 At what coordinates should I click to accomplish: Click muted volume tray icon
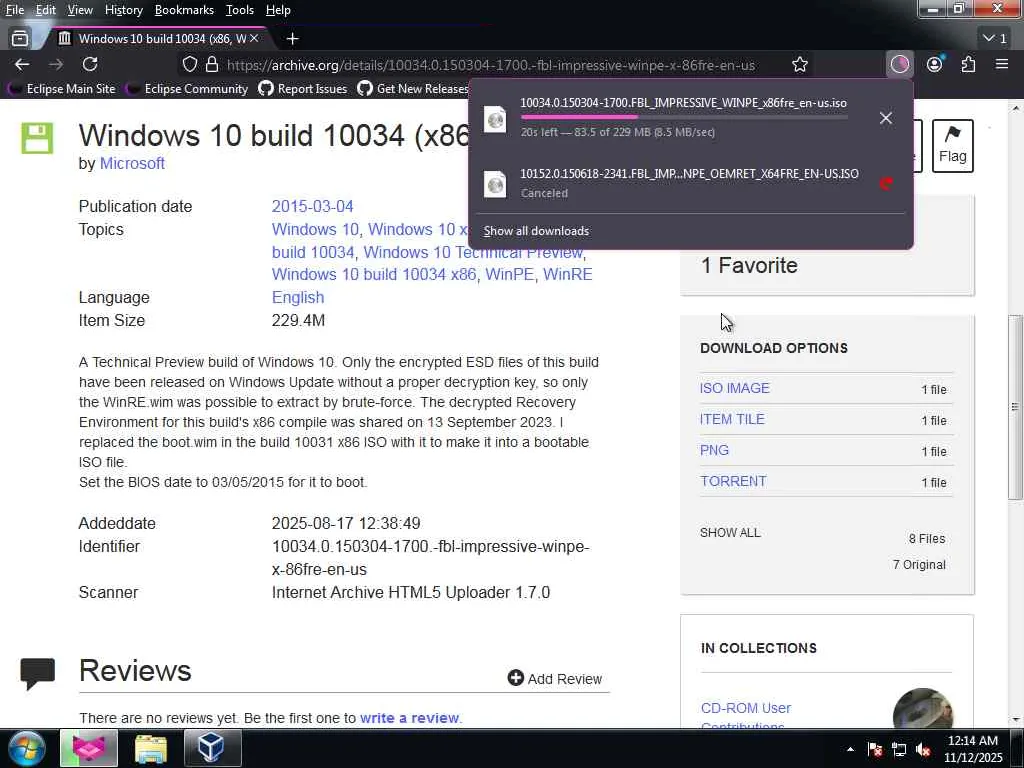(923, 749)
